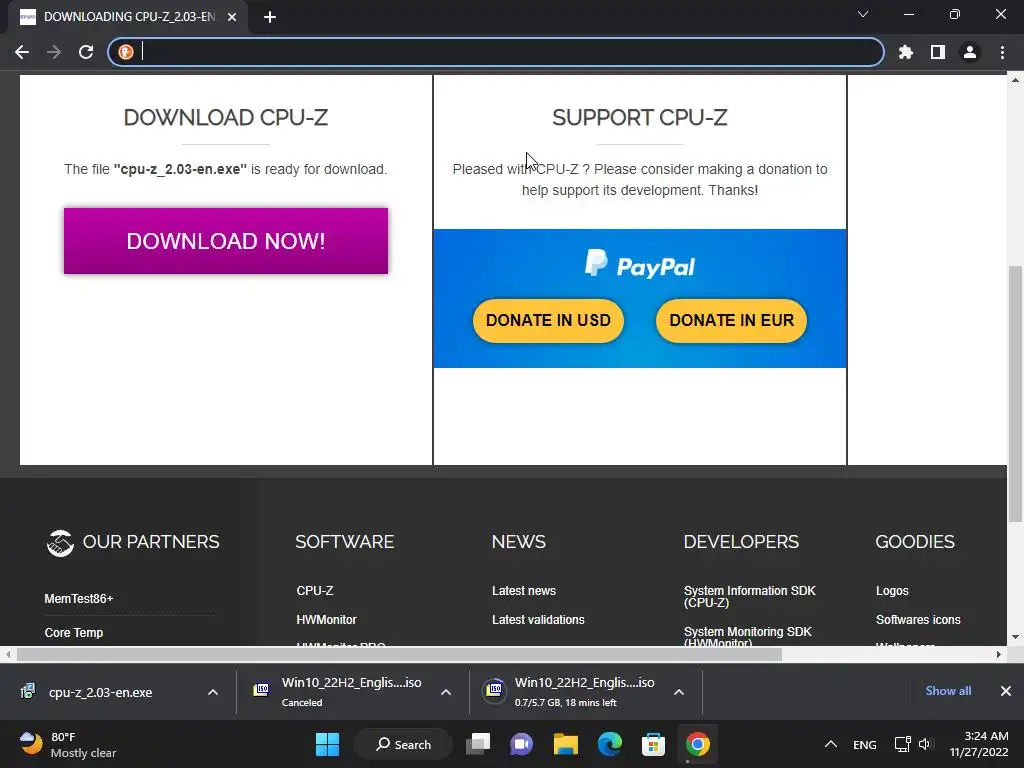
Task: Close the downloads bar
Action: (1006, 691)
